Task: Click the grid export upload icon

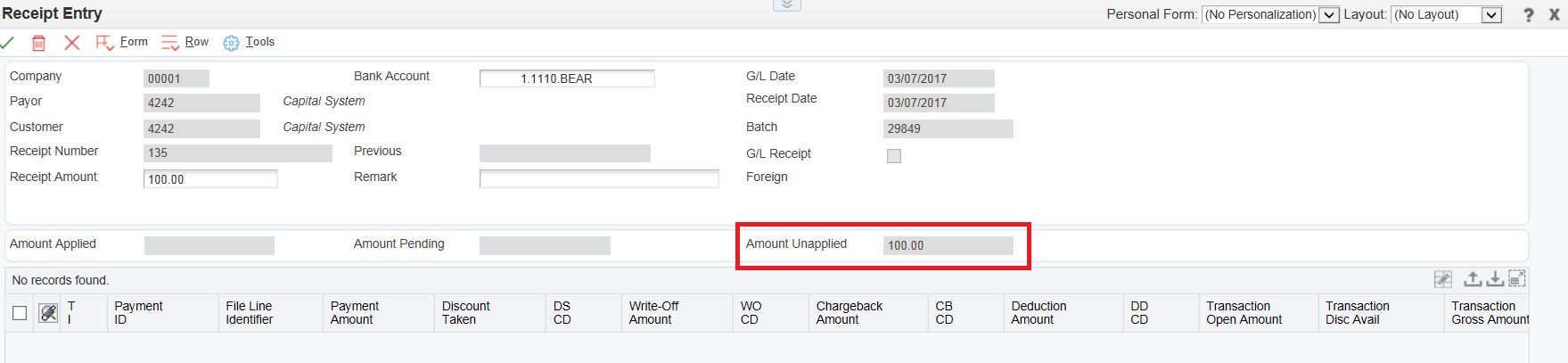Action: (x=1473, y=279)
